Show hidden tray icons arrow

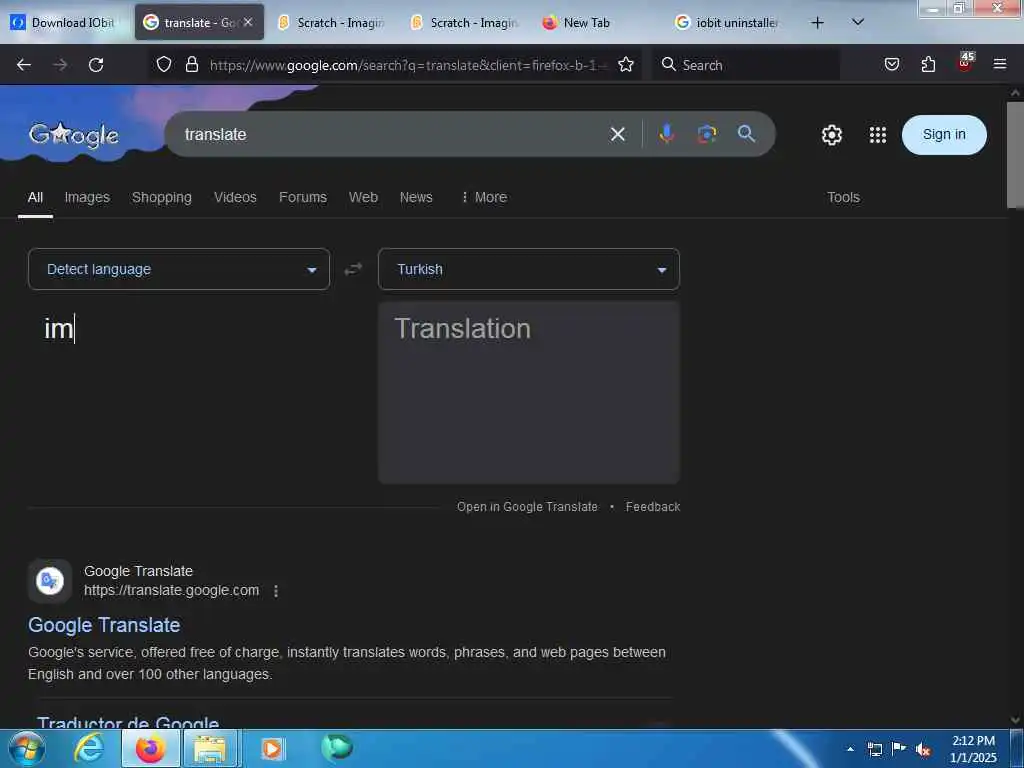coord(850,749)
